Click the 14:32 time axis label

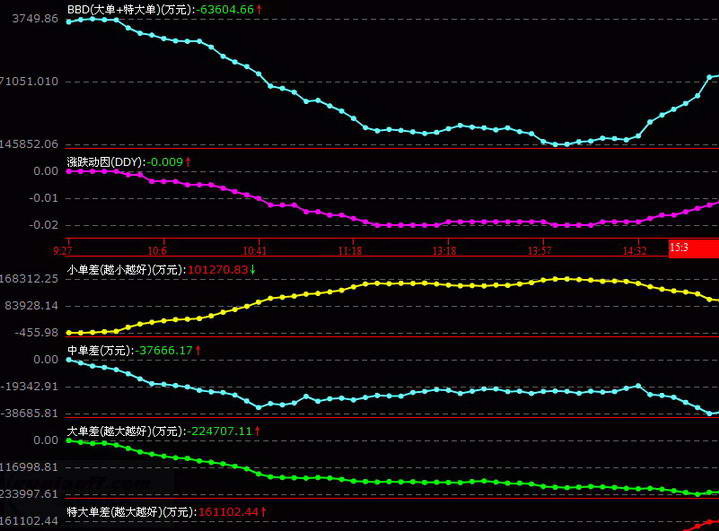coord(635,250)
